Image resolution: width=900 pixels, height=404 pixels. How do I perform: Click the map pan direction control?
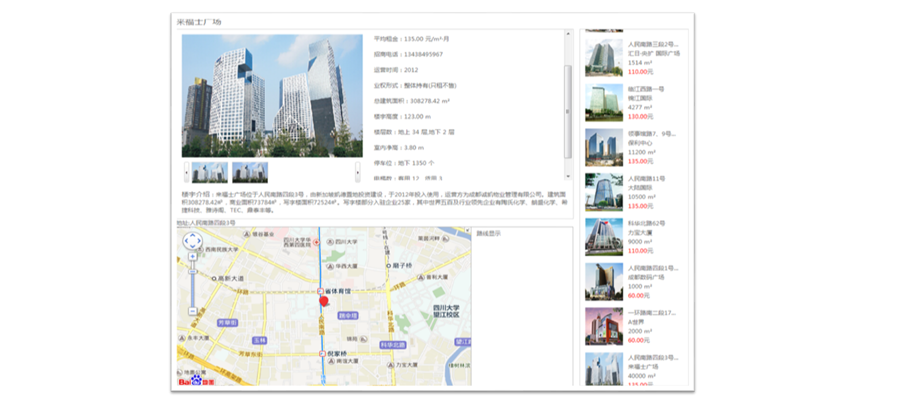pos(192,240)
